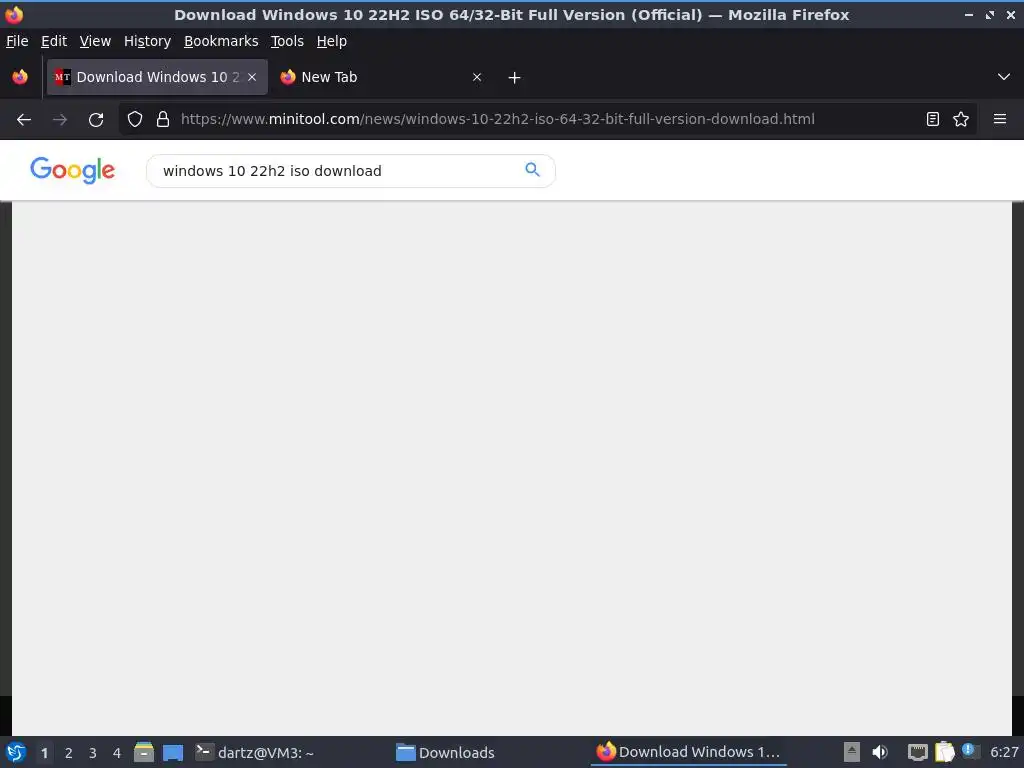The image size is (1024, 768).
Task: Open the File menu
Action: (x=17, y=41)
